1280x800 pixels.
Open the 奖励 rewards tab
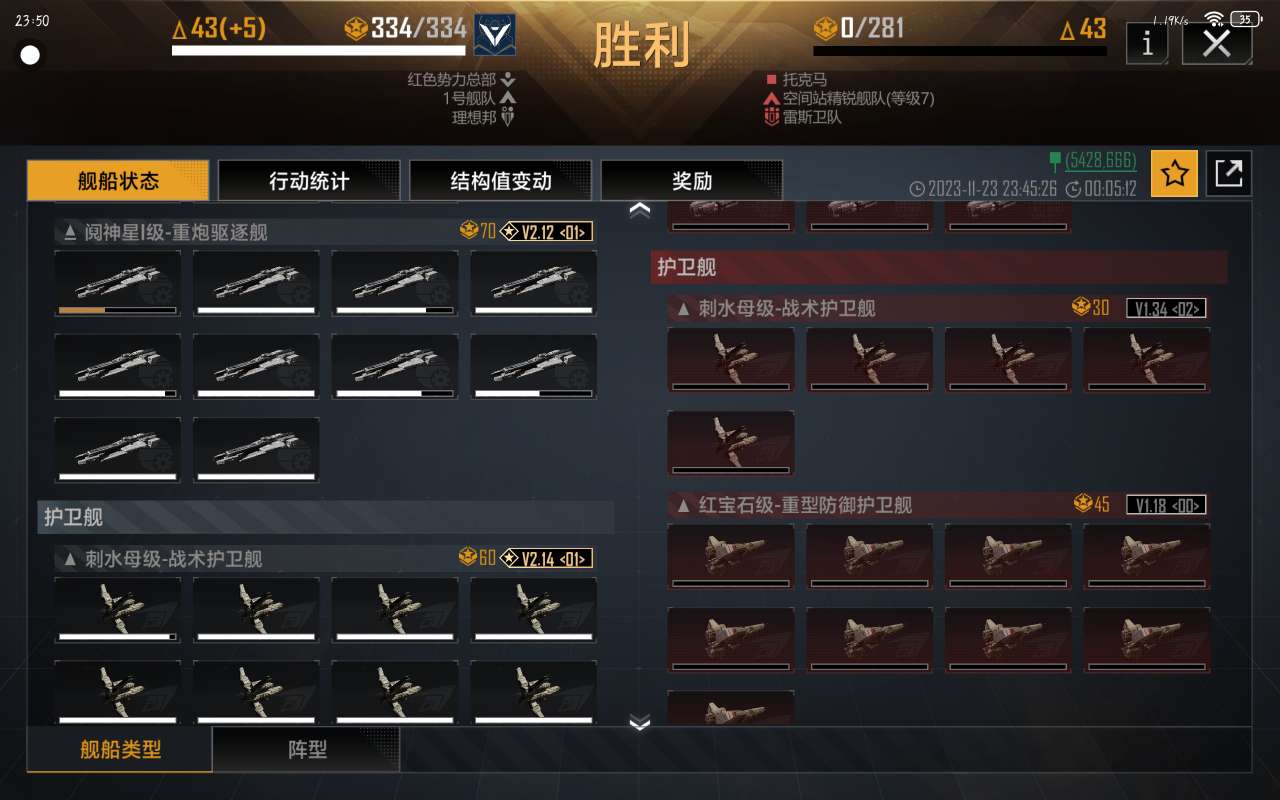tap(692, 181)
